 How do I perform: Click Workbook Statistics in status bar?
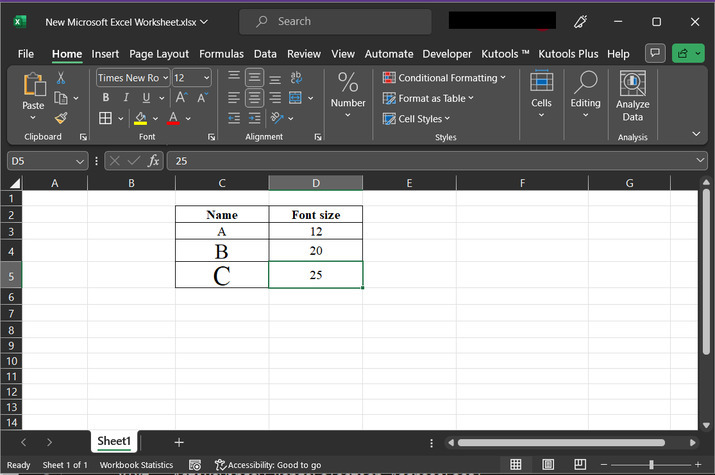(136, 465)
